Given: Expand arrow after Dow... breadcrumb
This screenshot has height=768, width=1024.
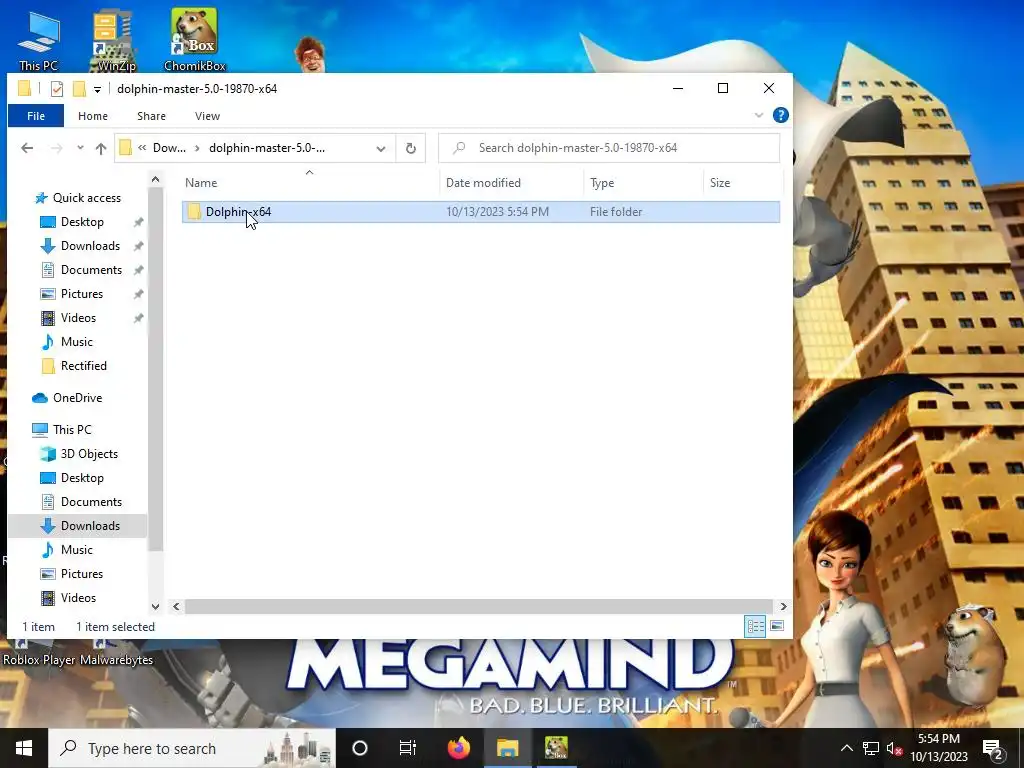Looking at the screenshot, I should click(x=197, y=148).
